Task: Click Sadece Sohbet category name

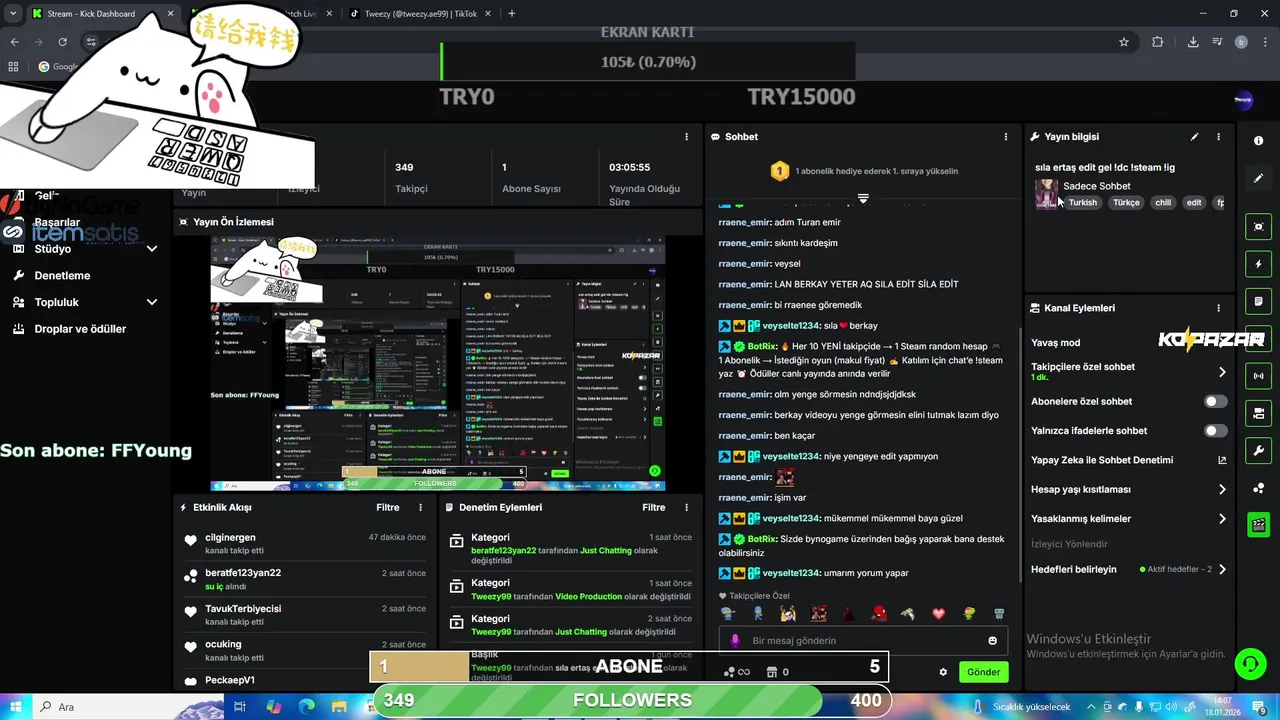Action: tap(1097, 186)
